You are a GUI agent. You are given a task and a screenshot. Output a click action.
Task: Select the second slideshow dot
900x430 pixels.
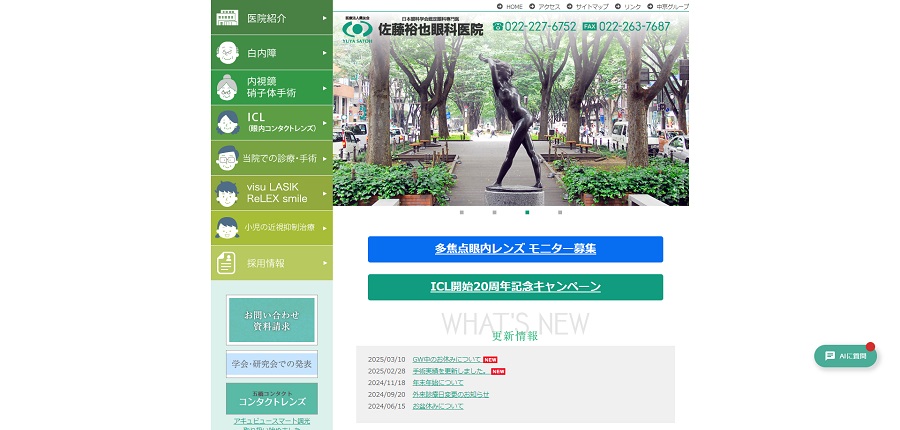494,212
